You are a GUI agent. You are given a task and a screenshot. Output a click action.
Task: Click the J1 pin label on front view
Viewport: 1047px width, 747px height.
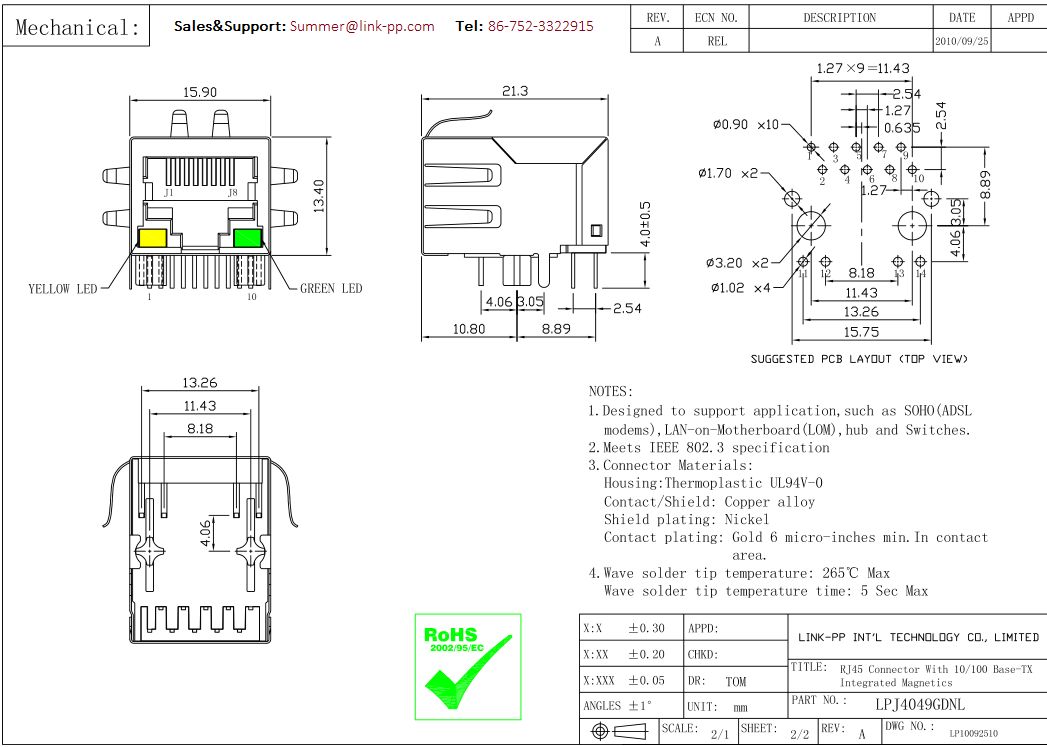coord(169,193)
